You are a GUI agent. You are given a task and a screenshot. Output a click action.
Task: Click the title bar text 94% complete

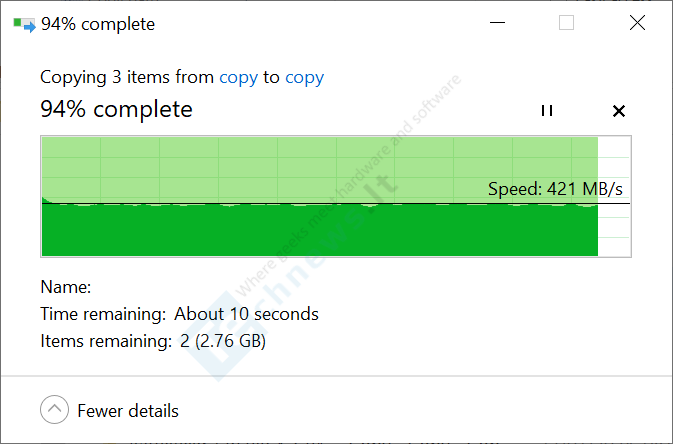[98, 24]
